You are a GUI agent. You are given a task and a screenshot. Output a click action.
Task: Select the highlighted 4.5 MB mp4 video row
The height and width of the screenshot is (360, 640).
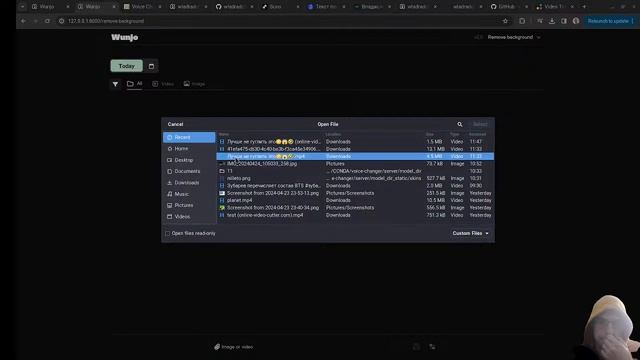tap(355, 156)
